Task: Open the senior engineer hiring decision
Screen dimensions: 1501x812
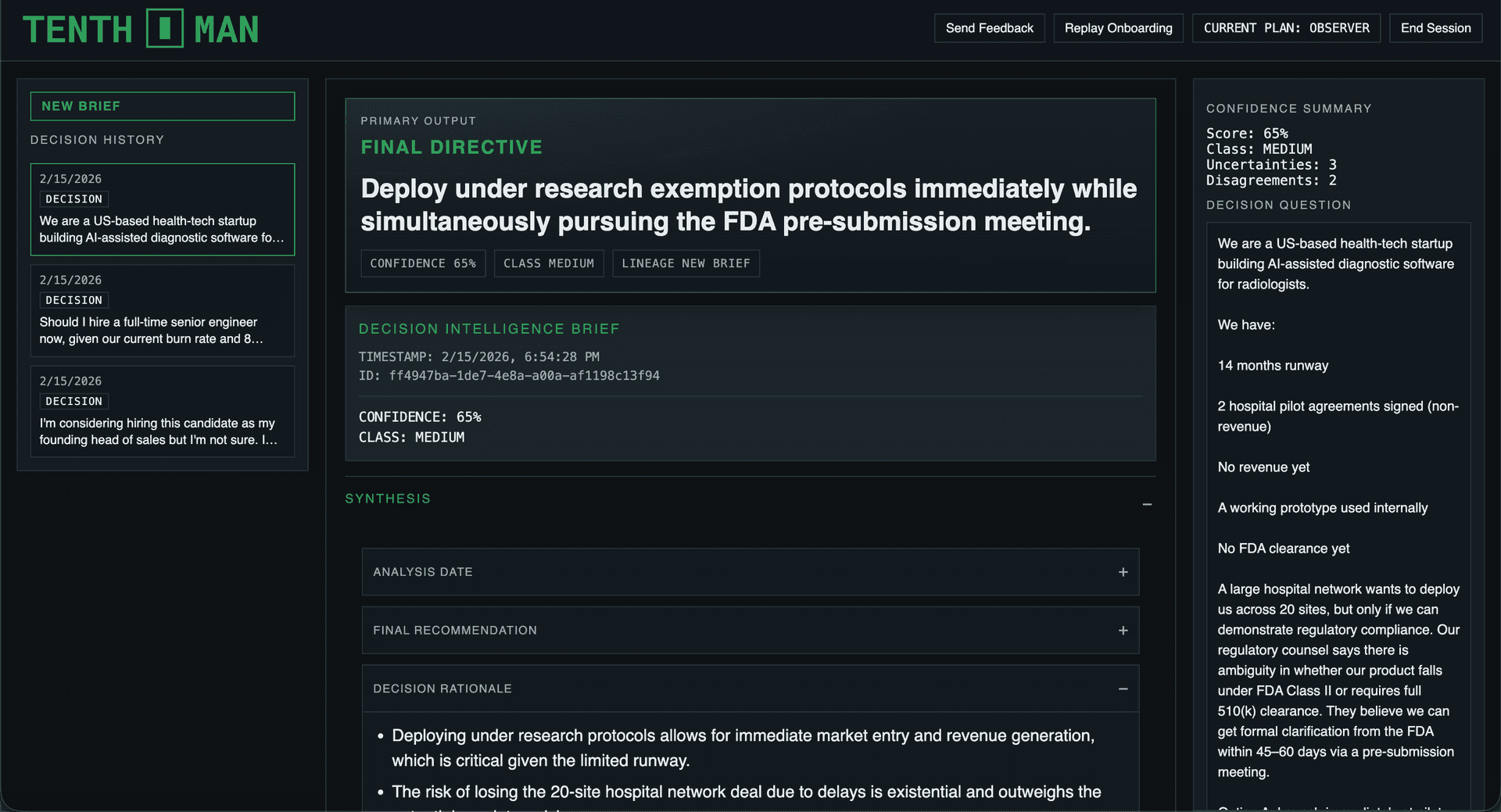Action: (x=163, y=311)
